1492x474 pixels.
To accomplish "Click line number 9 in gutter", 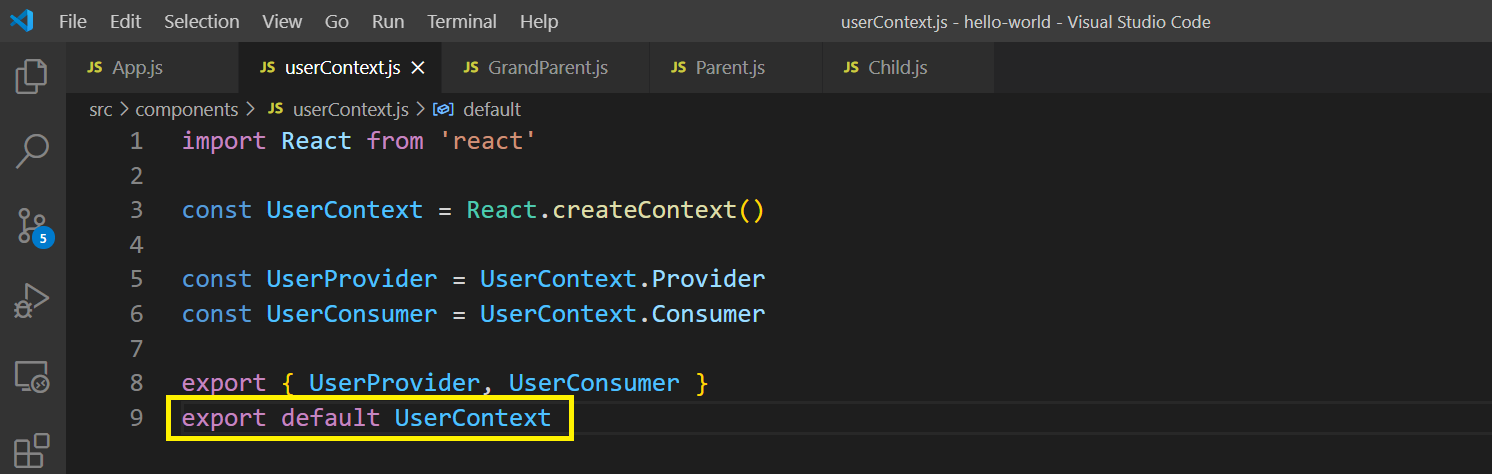I will pos(137,417).
